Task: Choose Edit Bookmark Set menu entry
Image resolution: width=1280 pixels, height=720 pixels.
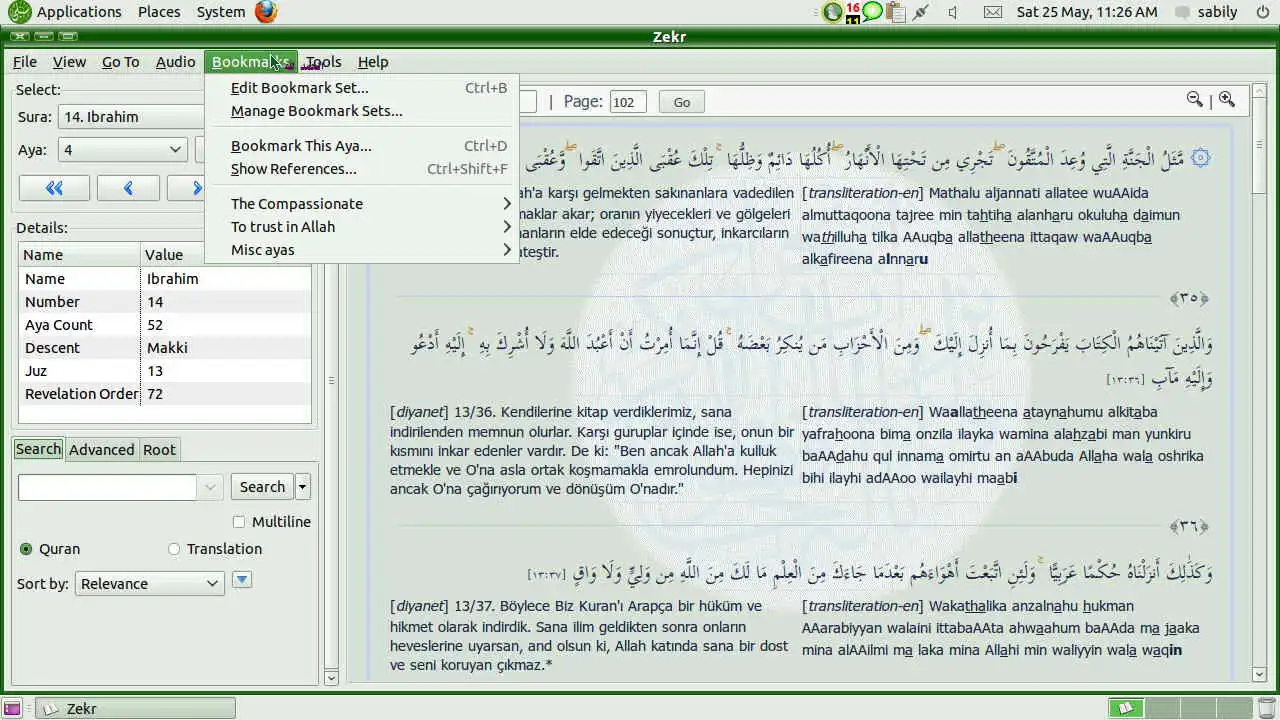Action: pyautogui.click(x=362, y=88)
